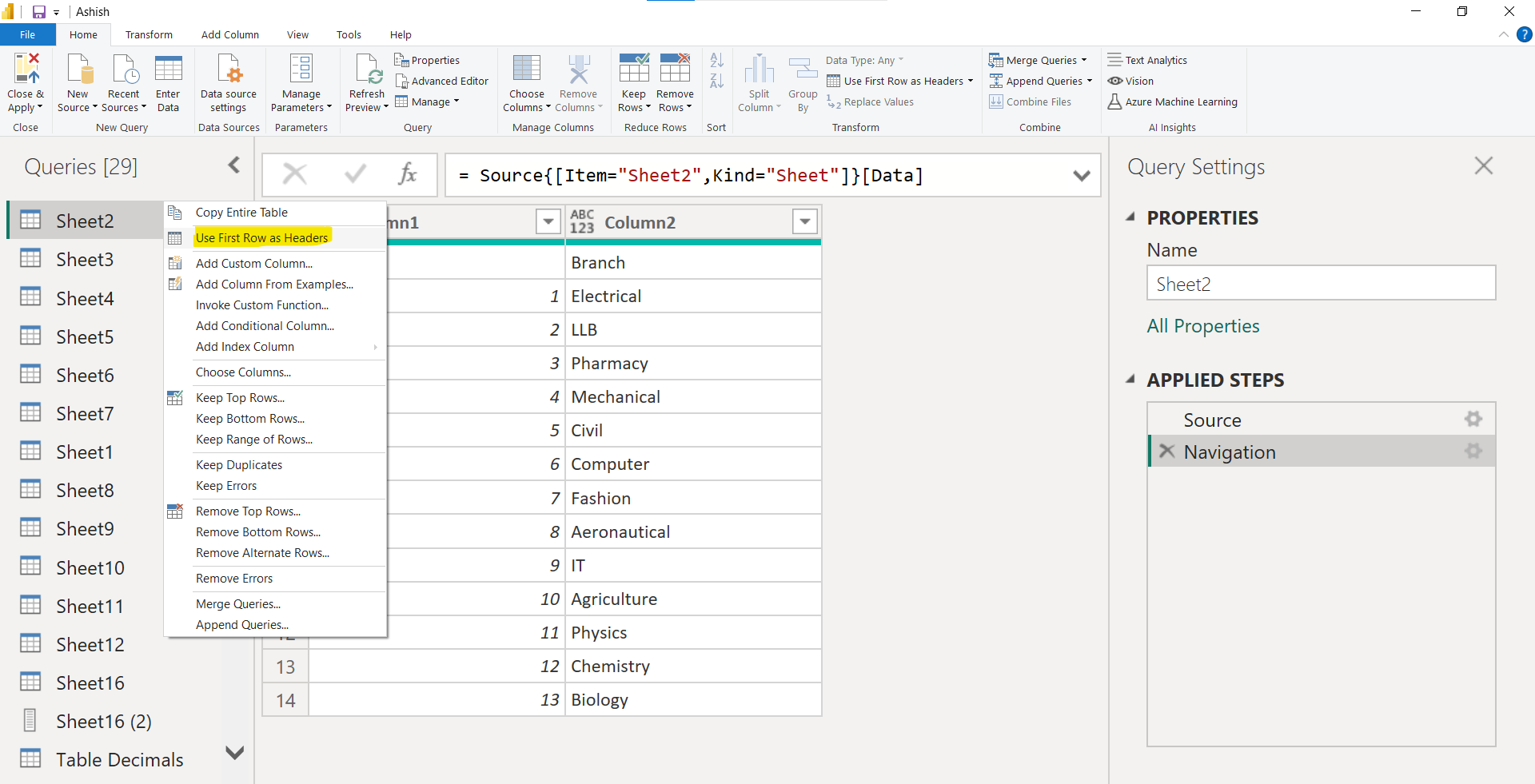Screen dimensions: 1535x784
Task: Open Merge Queries
Action: click(x=1038, y=60)
